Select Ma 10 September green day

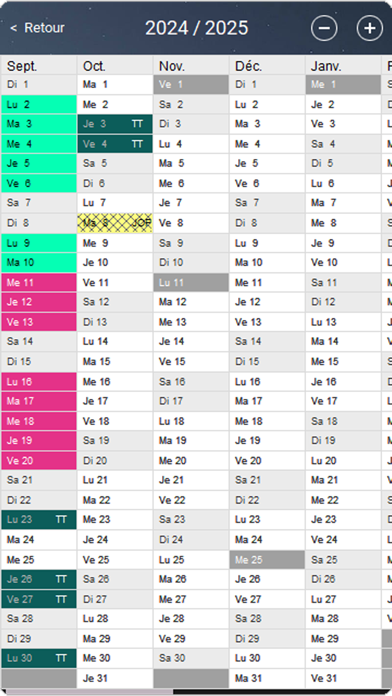(x=39, y=262)
